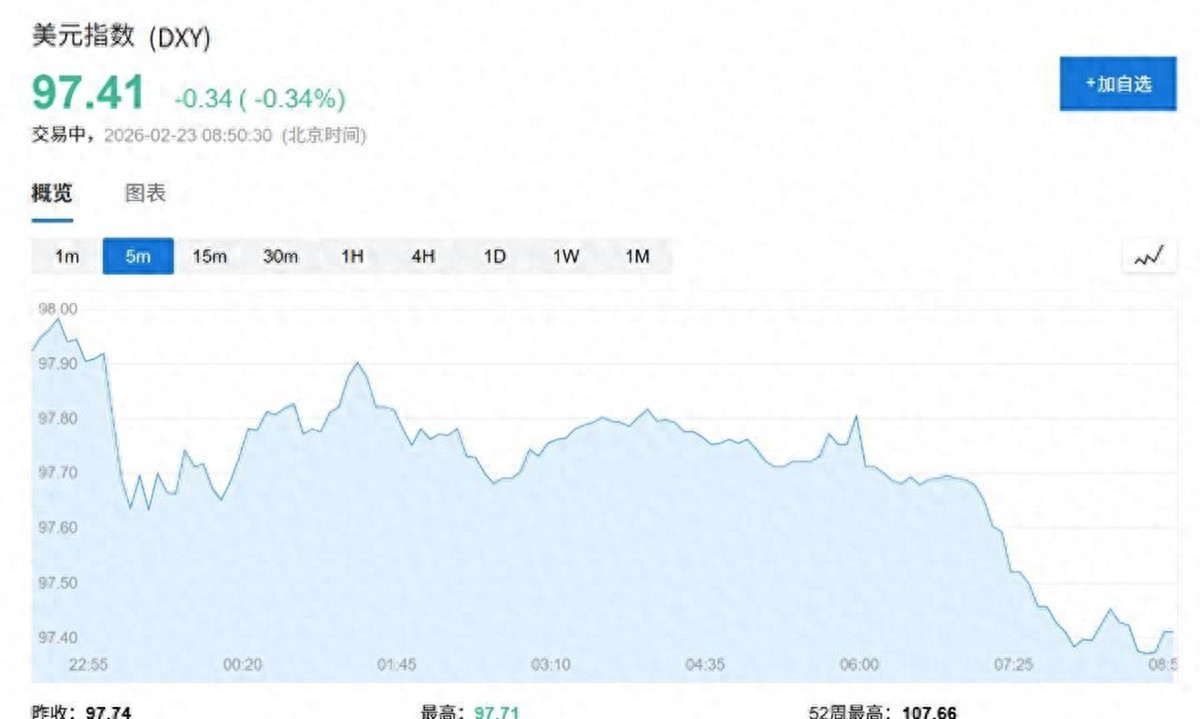Click the 美元指数 (DXY) title
This screenshot has height=719, width=1200.
pyautogui.click(x=121, y=38)
